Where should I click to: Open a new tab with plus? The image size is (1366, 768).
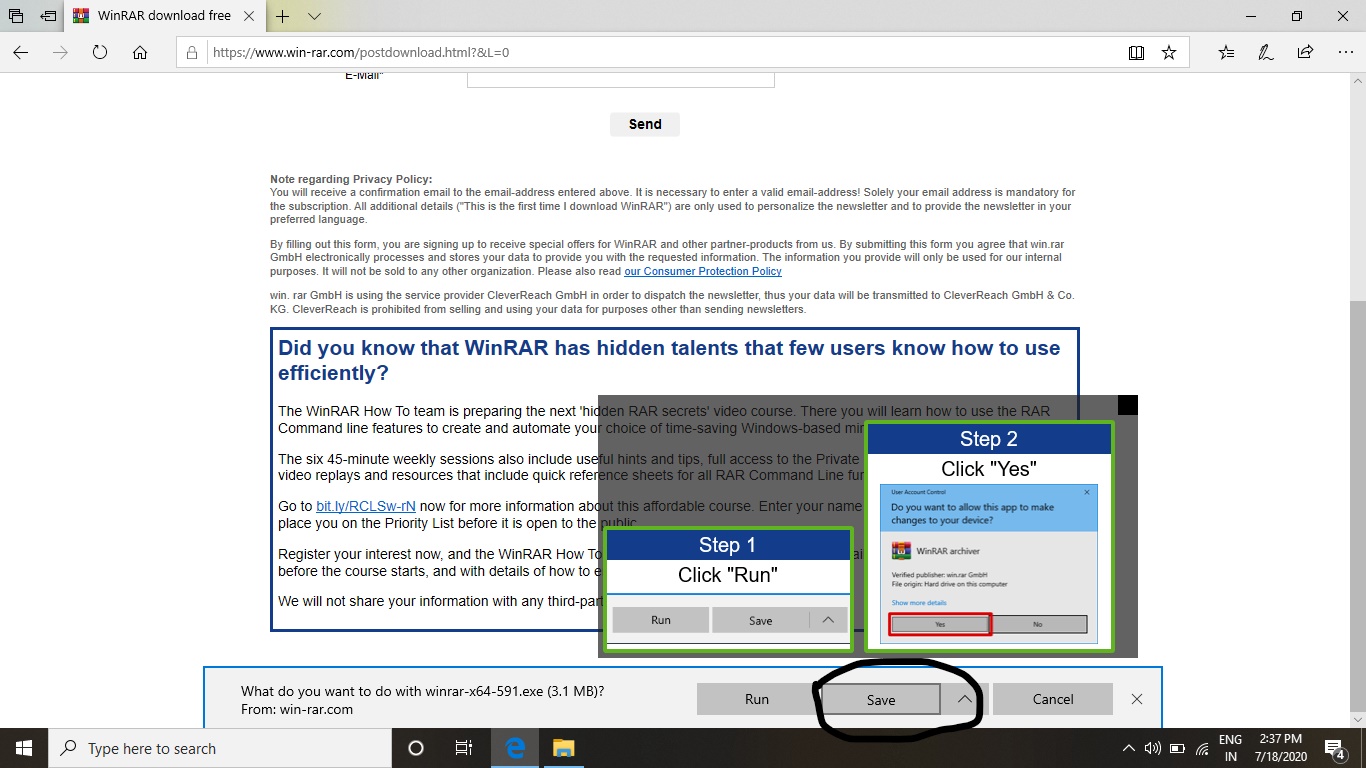point(283,16)
